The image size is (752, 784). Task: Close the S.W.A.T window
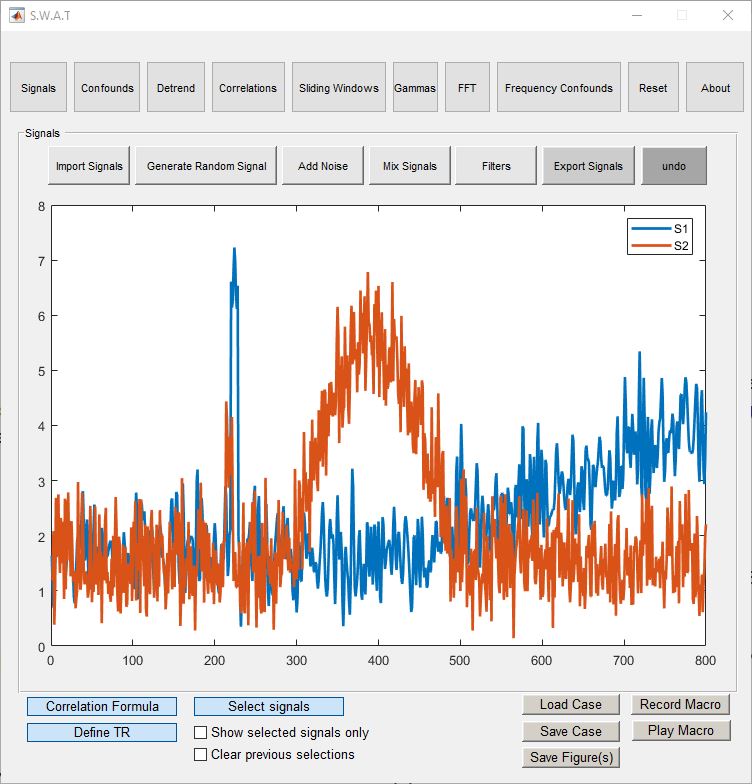pyautogui.click(x=728, y=16)
